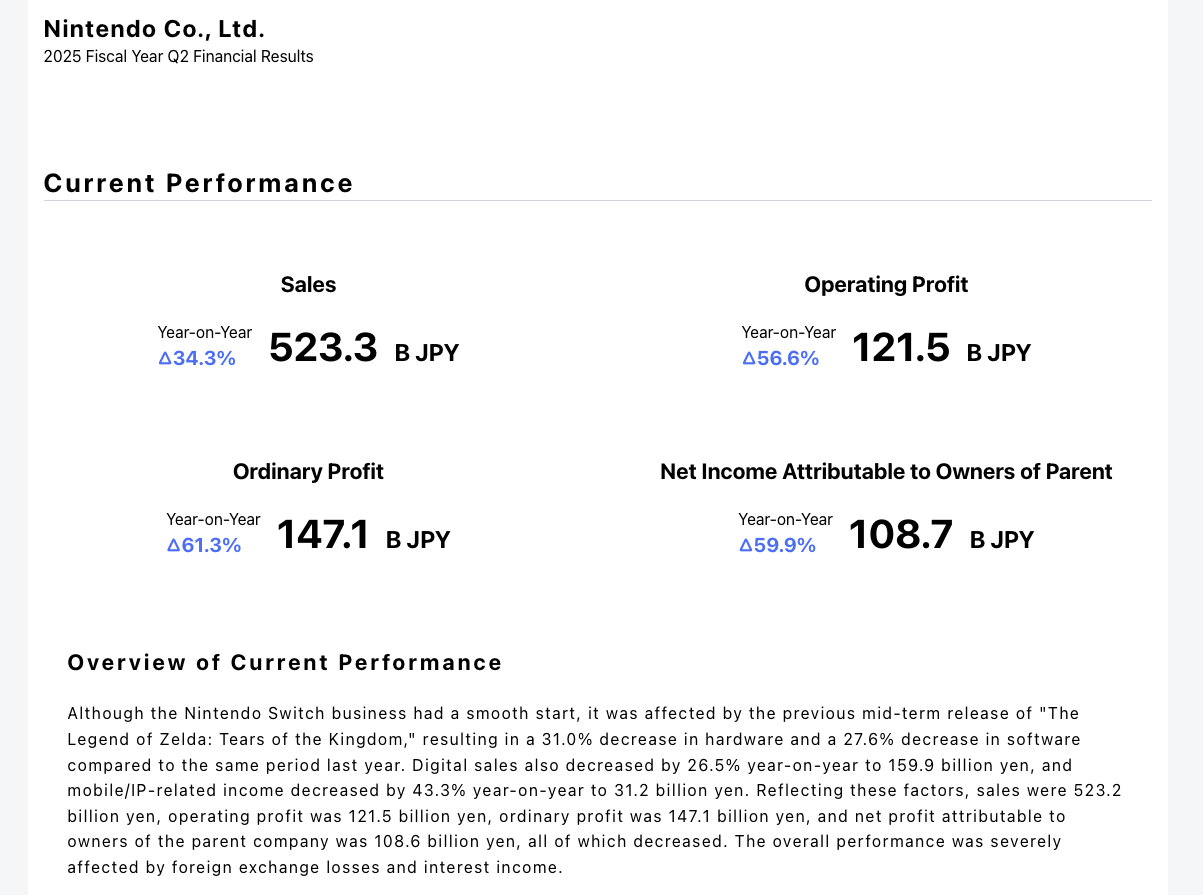Click the Ordinary Profit label

pos(308,472)
